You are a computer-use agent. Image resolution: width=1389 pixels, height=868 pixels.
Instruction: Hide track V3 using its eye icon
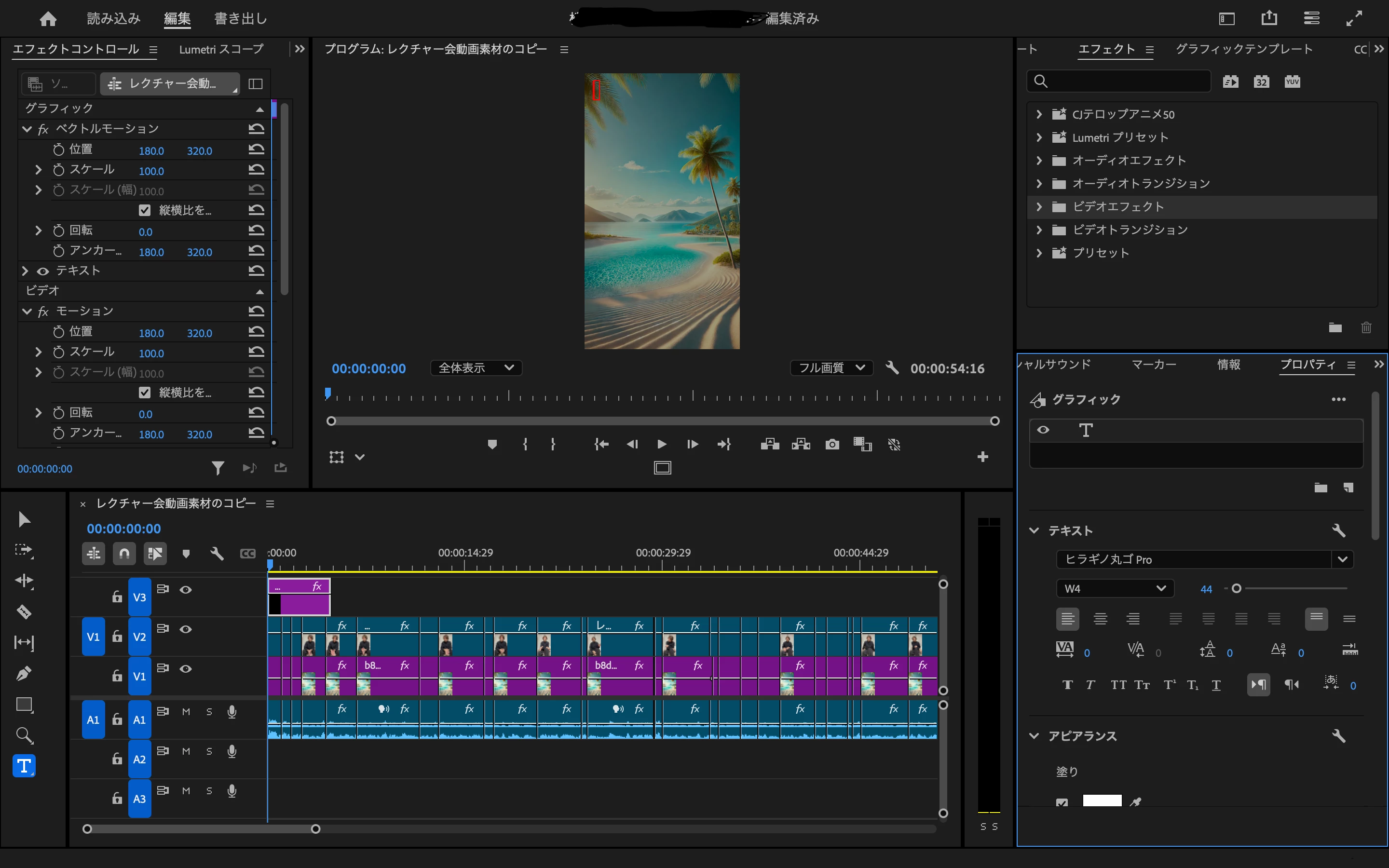point(185,590)
